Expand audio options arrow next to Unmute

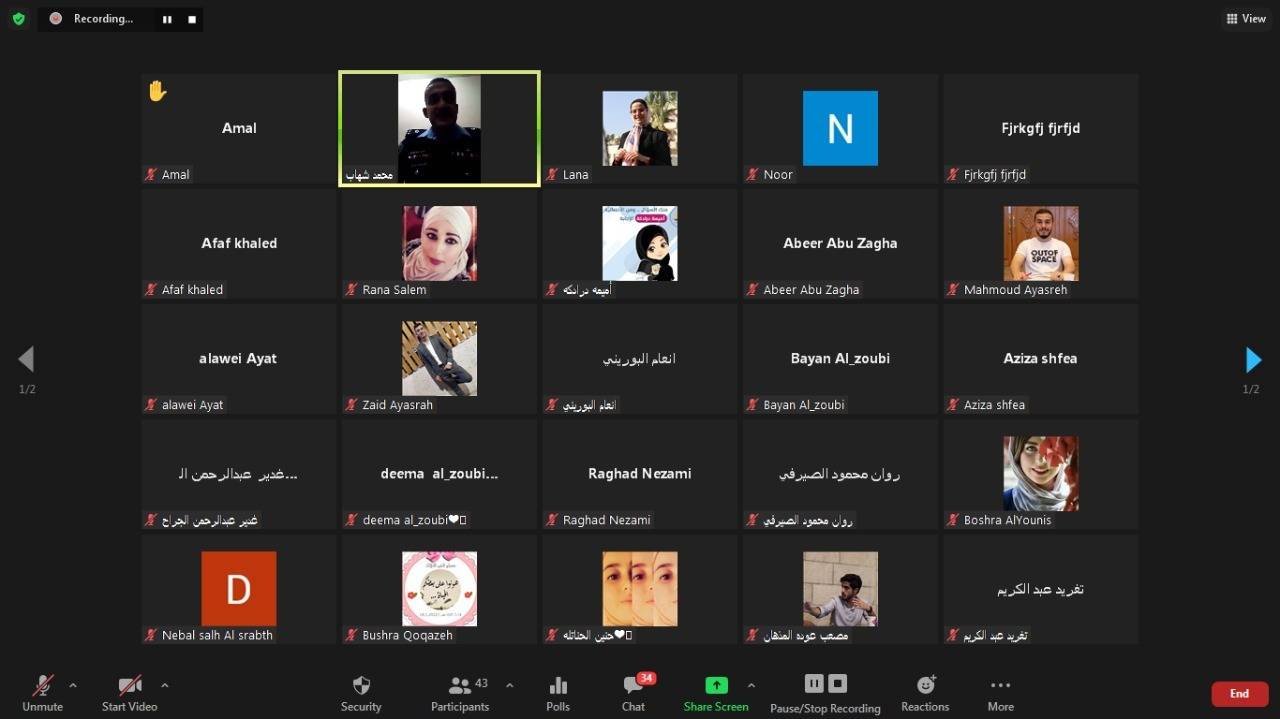coord(73,685)
